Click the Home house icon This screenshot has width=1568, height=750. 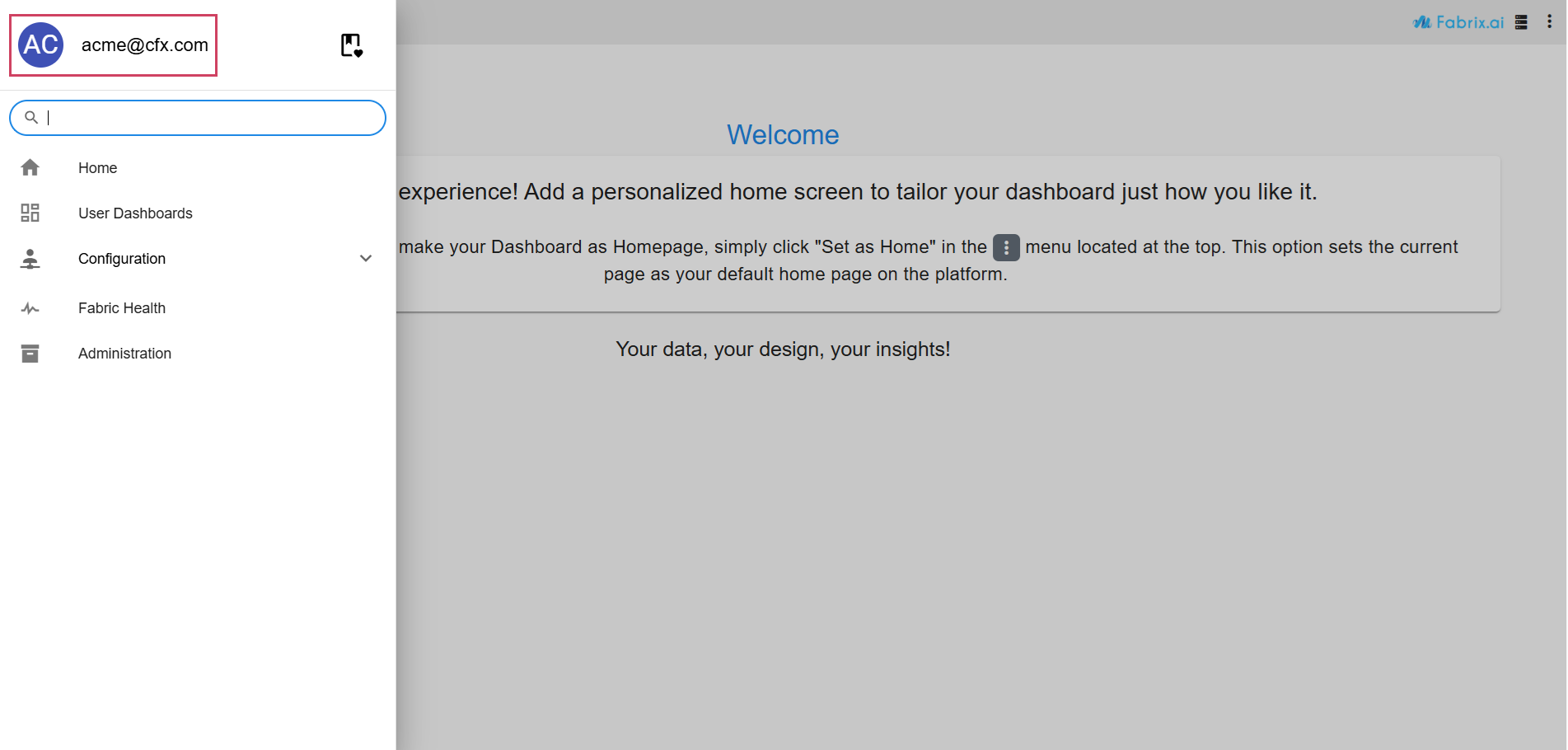click(x=30, y=168)
